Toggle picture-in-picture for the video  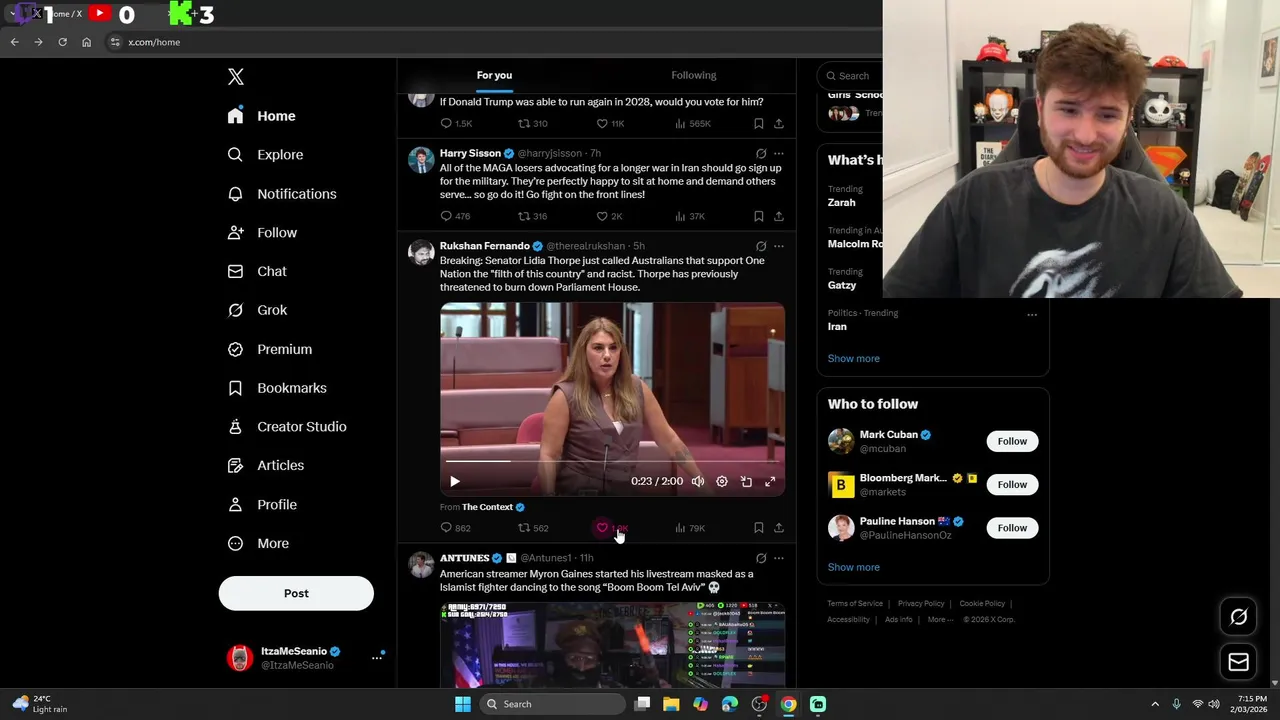pyautogui.click(x=746, y=481)
